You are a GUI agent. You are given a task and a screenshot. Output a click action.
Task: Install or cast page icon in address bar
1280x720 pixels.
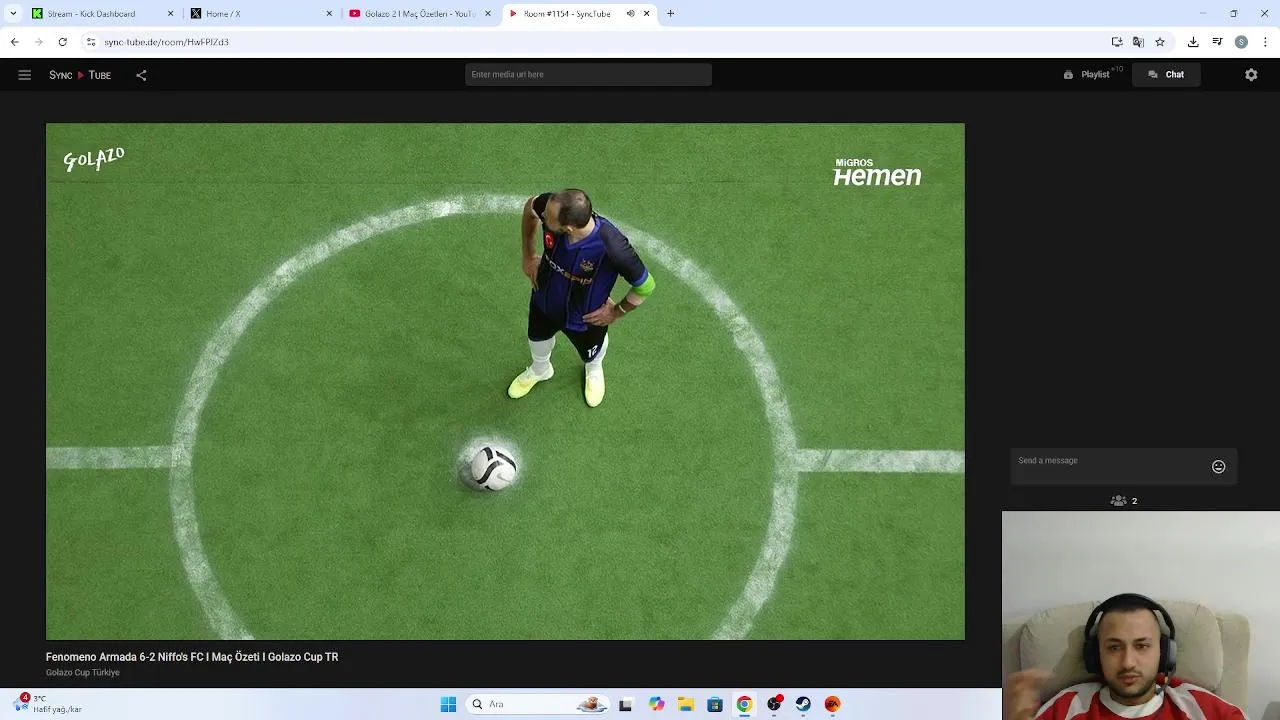pyautogui.click(x=1117, y=42)
